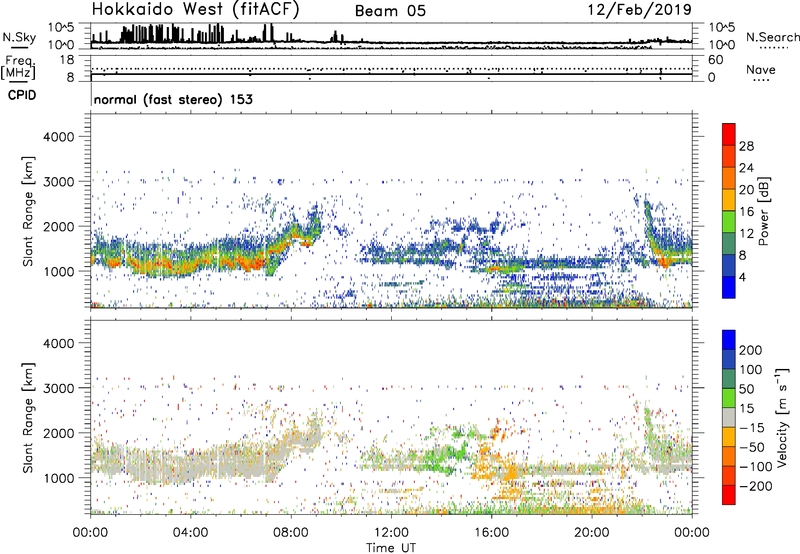Select the power colorbar segment between 20 and 24
800x554 pixels.
point(729,179)
